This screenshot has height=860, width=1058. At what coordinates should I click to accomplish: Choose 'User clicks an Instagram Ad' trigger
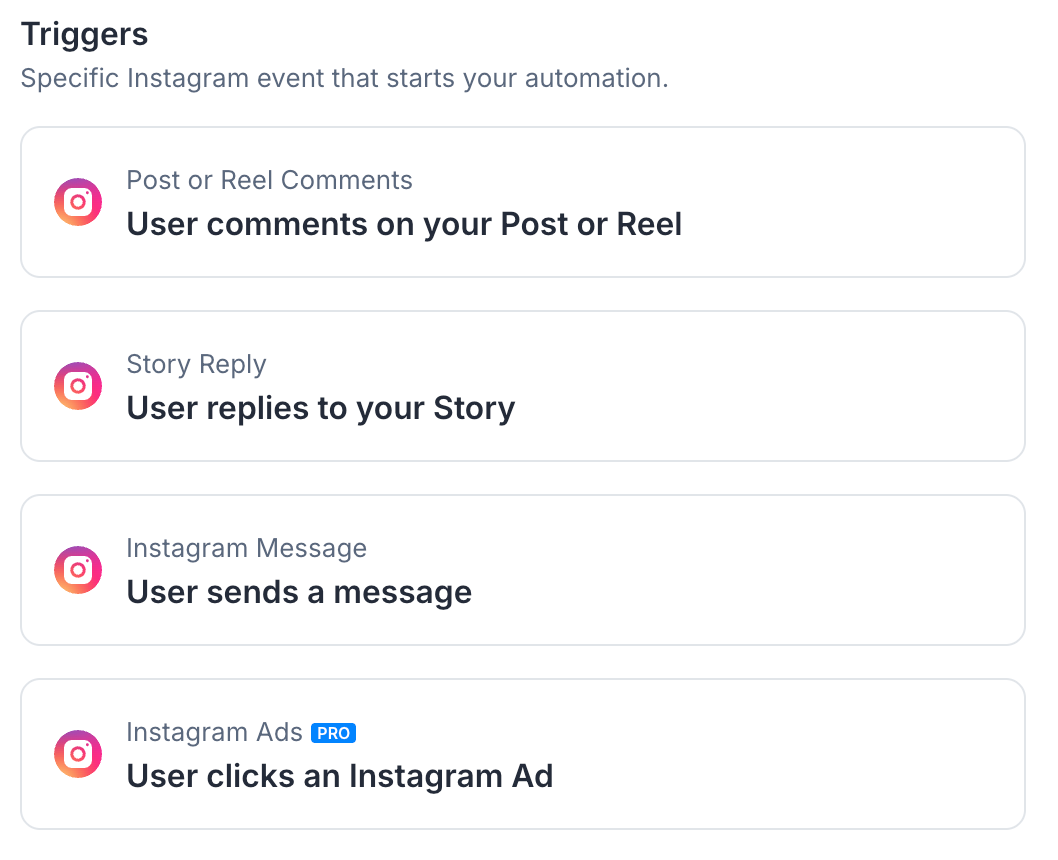pos(339,776)
